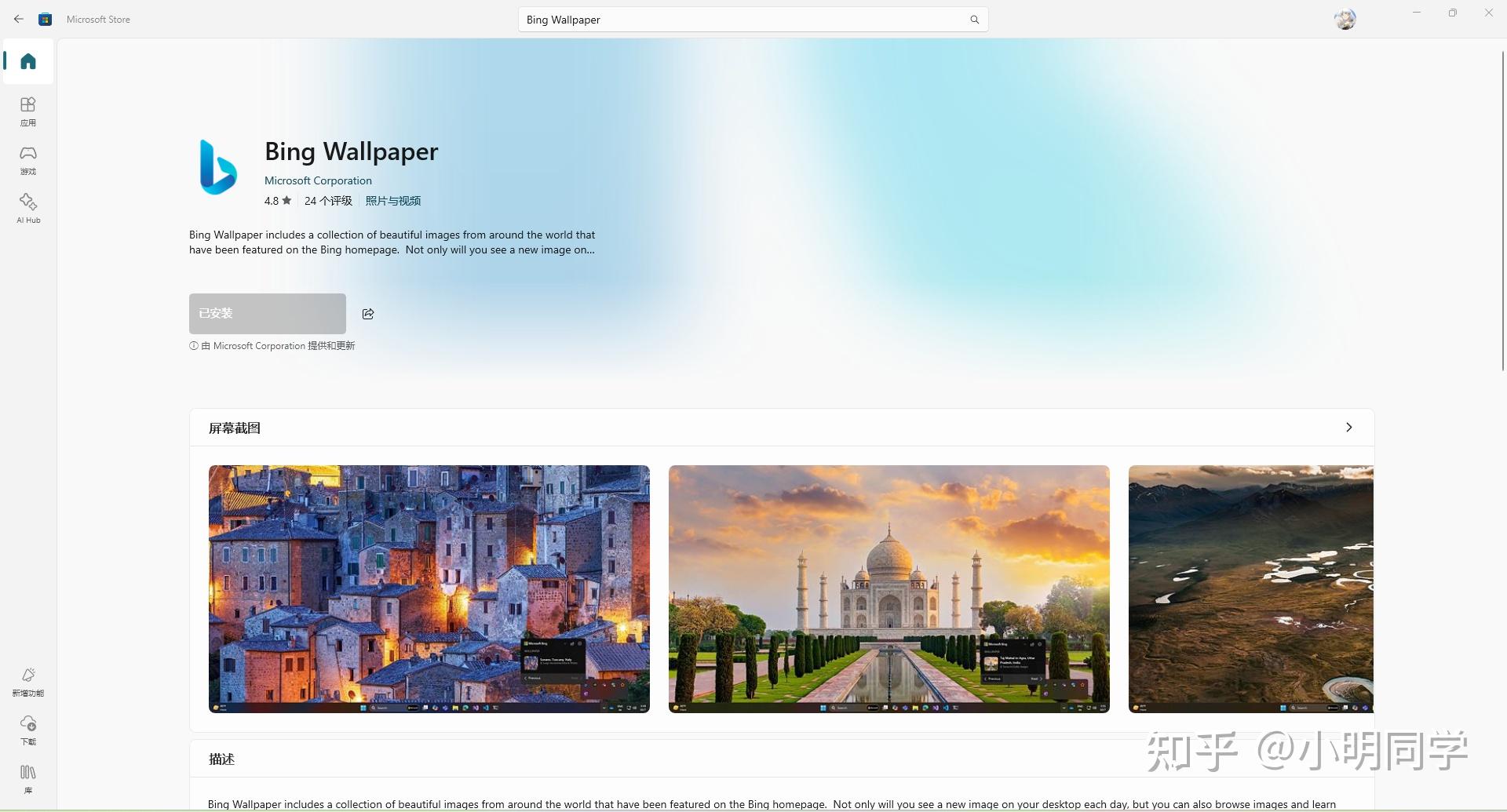Click the 已安装 installed button
The image size is (1507, 812).
[268, 314]
